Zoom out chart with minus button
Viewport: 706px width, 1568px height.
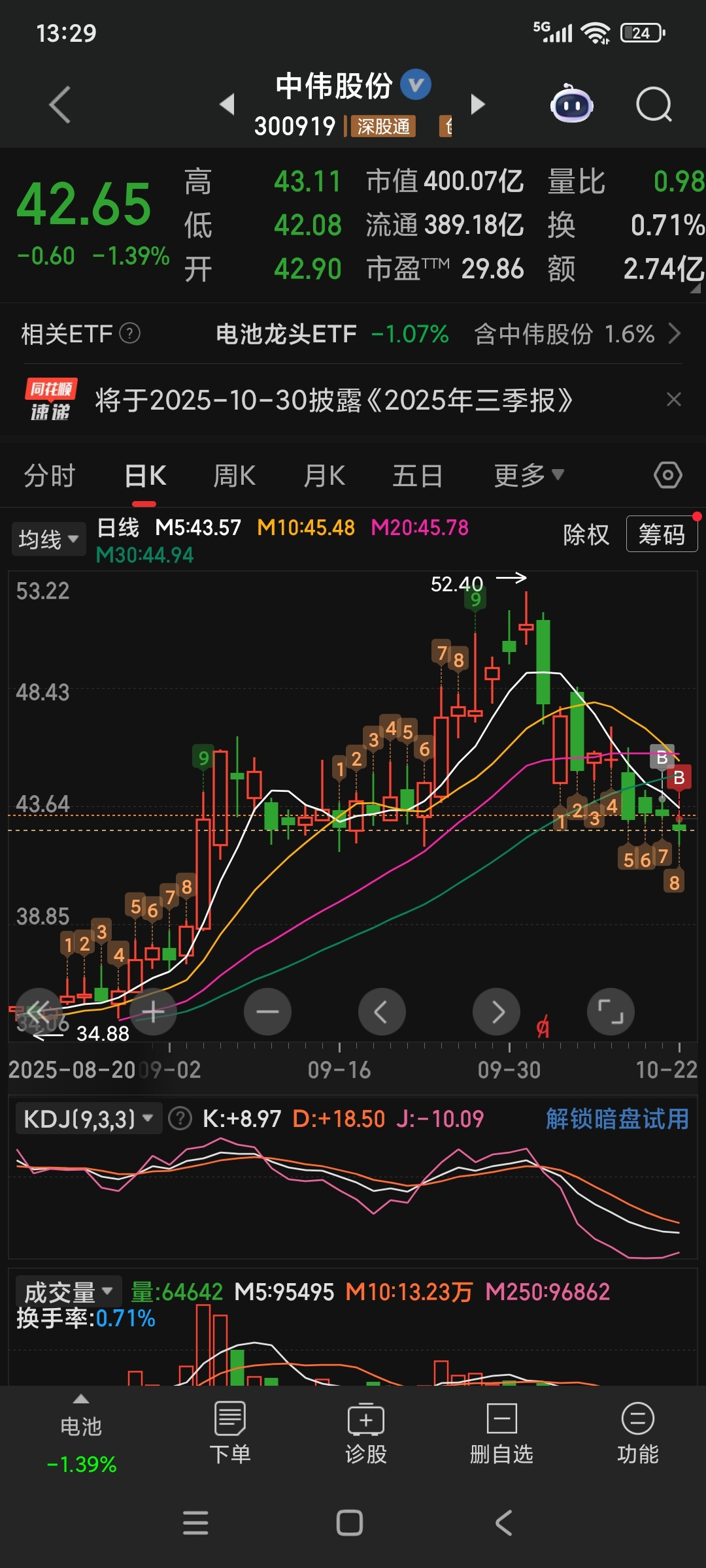click(x=267, y=1012)
